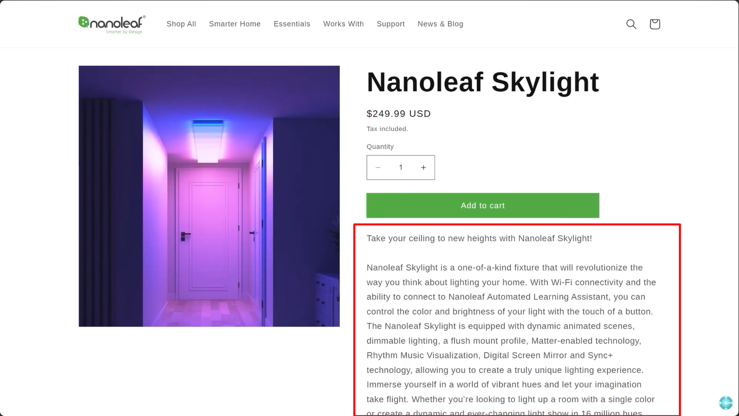Viewport: 739px width, 416px height.
Task: Open the search magnifier icon
Action: click(631, 24)
